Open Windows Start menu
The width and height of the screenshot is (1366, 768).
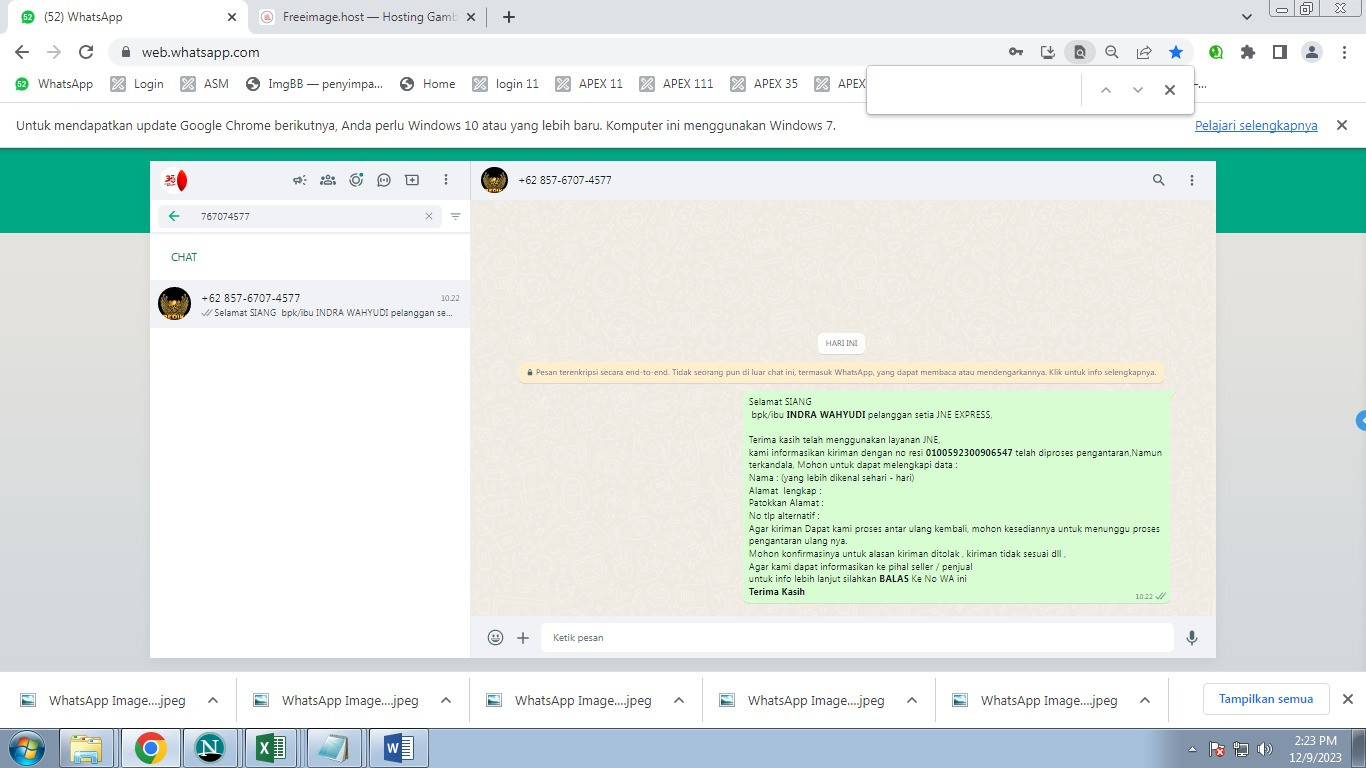pyautogui.click(x=25, y=748)
